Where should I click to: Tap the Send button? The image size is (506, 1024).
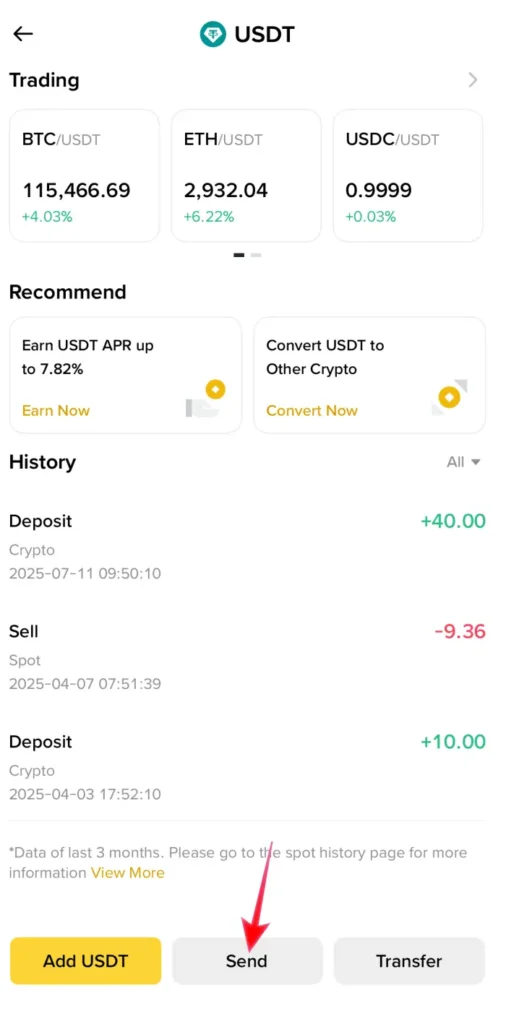coord(247,961)
